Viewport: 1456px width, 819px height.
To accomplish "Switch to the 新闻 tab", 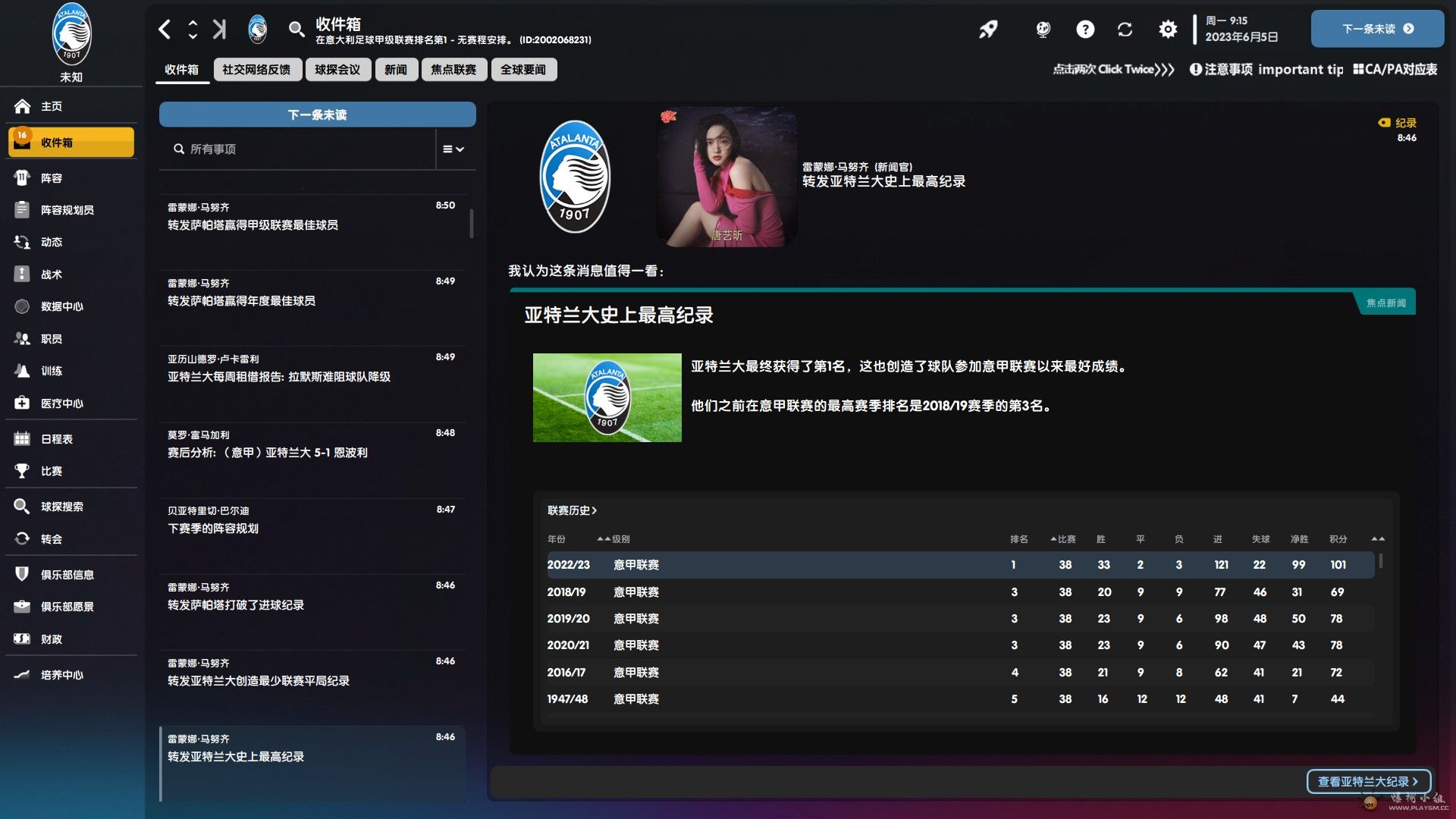I will 396,70.
